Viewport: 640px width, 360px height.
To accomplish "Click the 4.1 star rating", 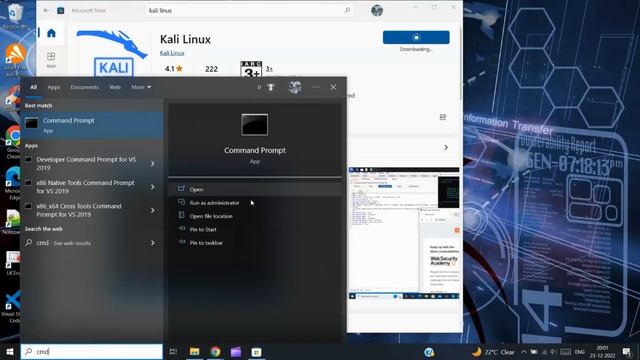I will pos(173,69).
